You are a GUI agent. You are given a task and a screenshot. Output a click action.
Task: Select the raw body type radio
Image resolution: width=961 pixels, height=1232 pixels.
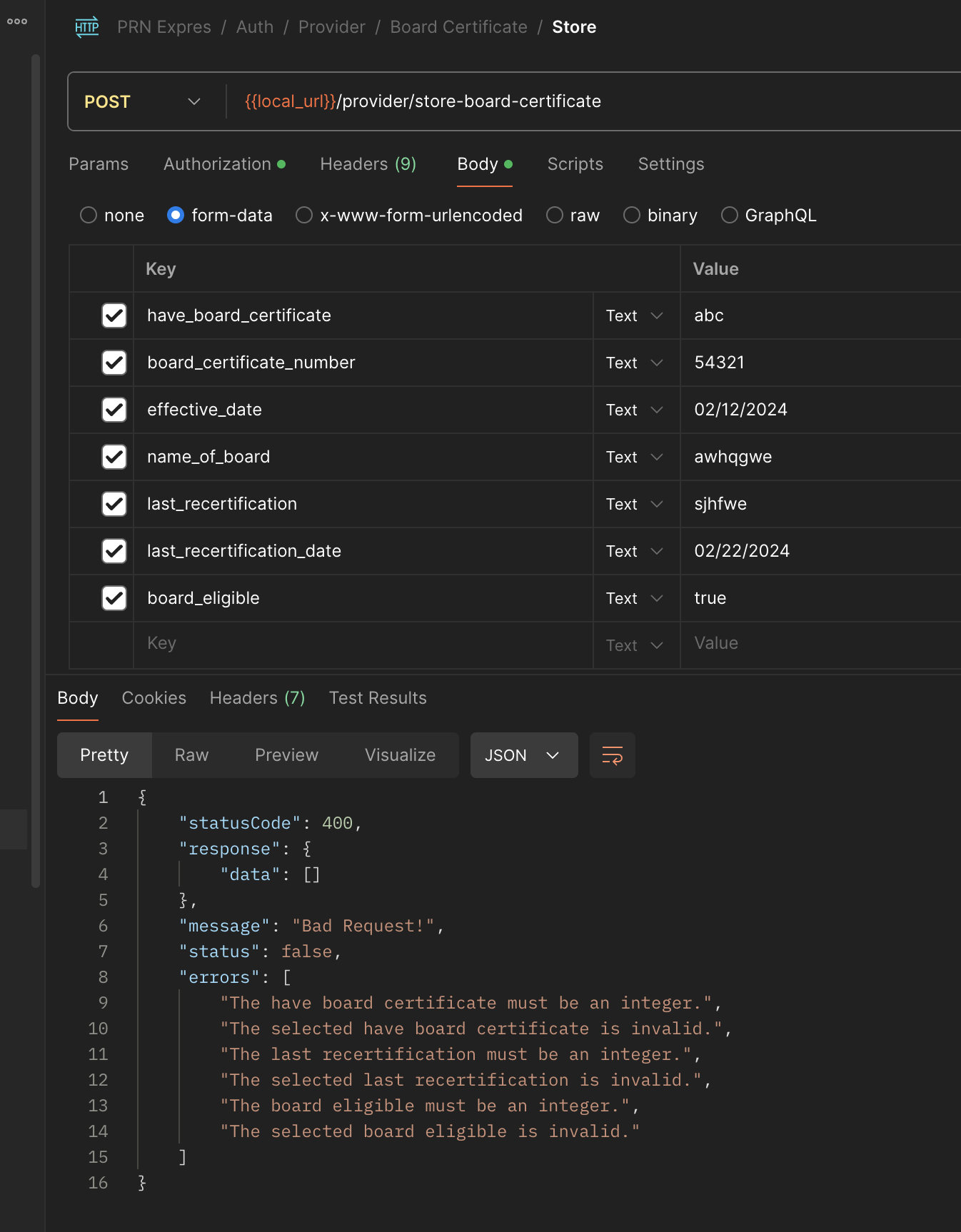click(x=555, y=215)
